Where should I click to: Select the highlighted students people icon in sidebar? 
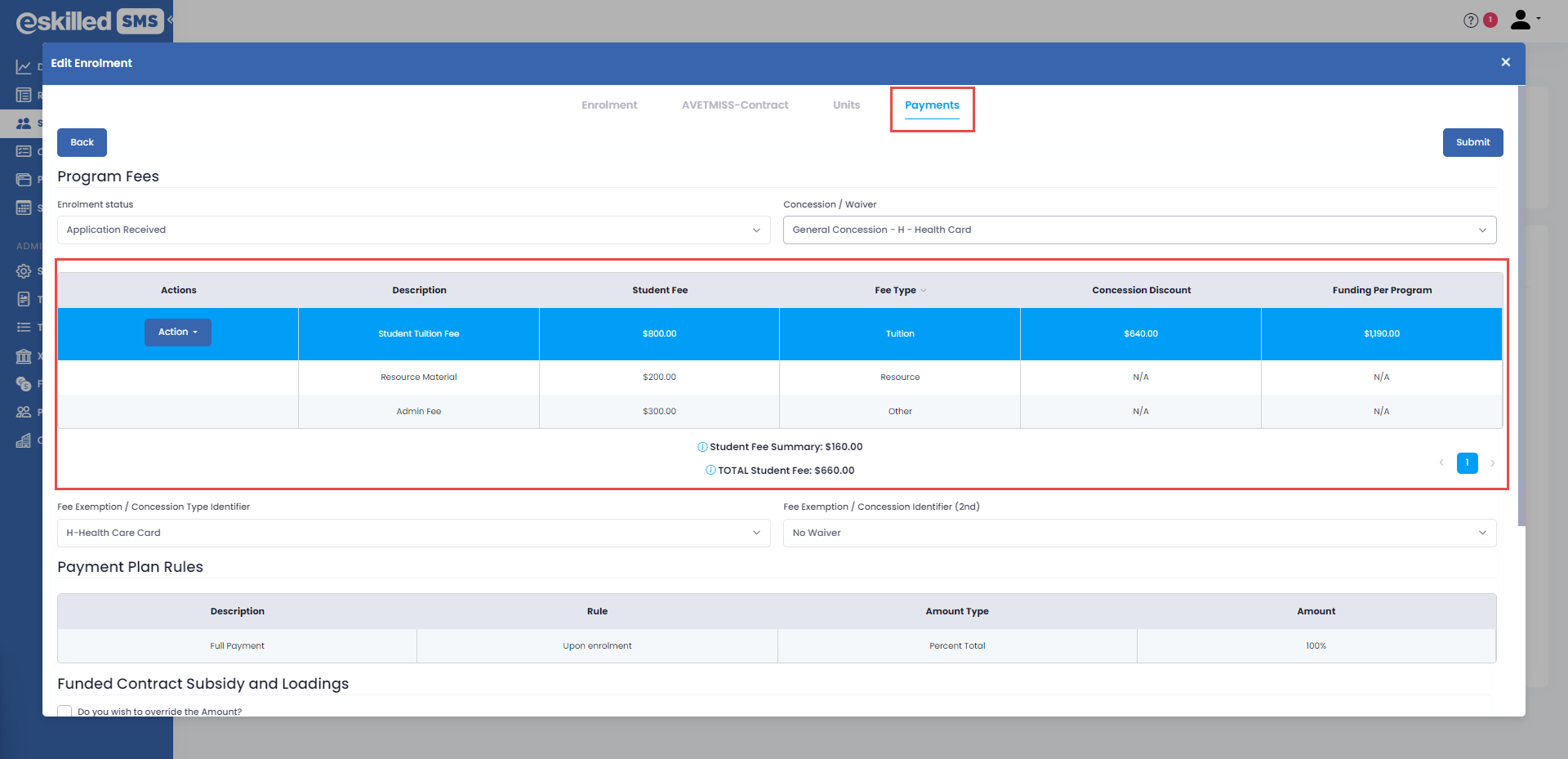24,123
